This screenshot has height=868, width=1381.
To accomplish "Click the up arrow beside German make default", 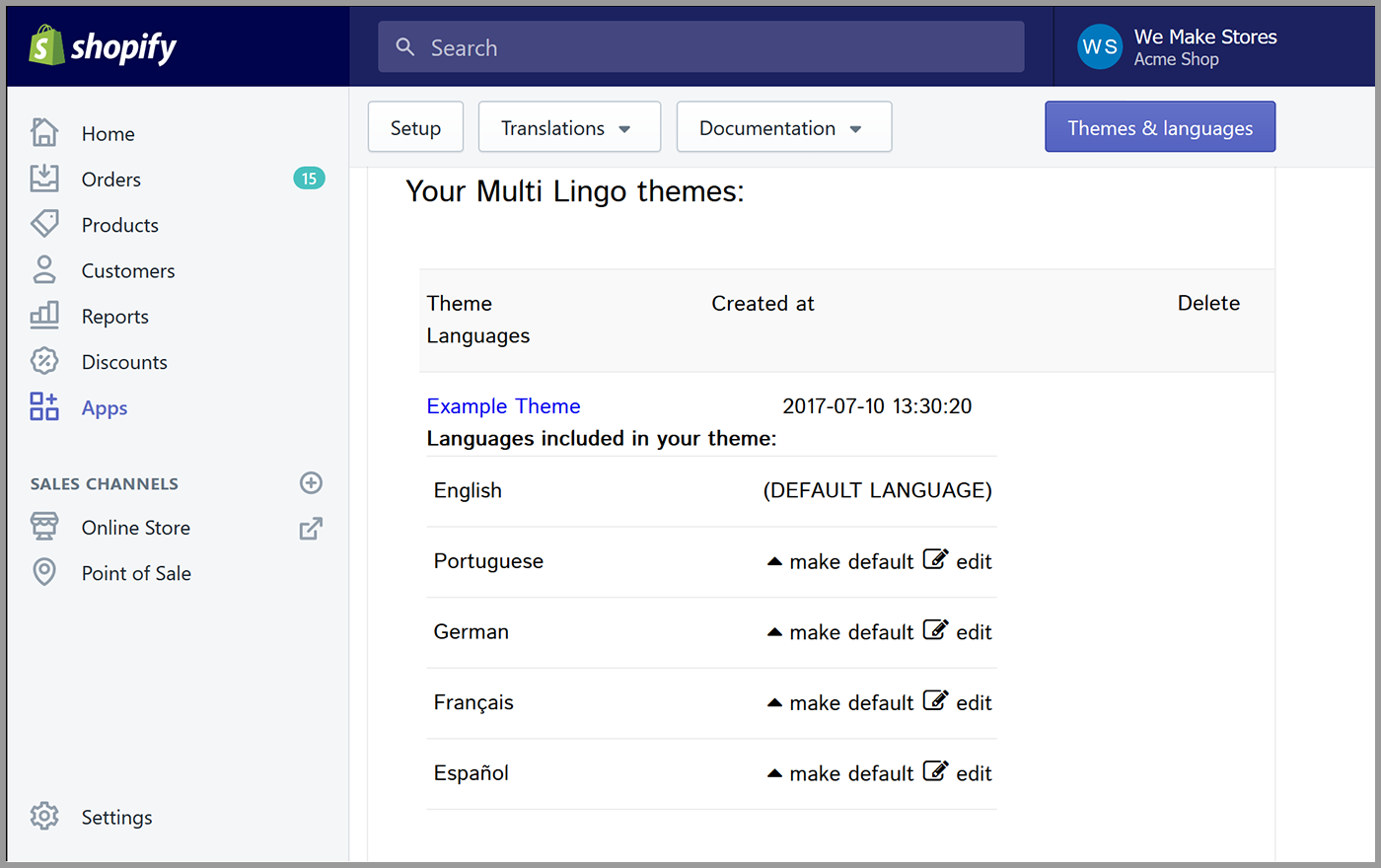I will 774,632.
